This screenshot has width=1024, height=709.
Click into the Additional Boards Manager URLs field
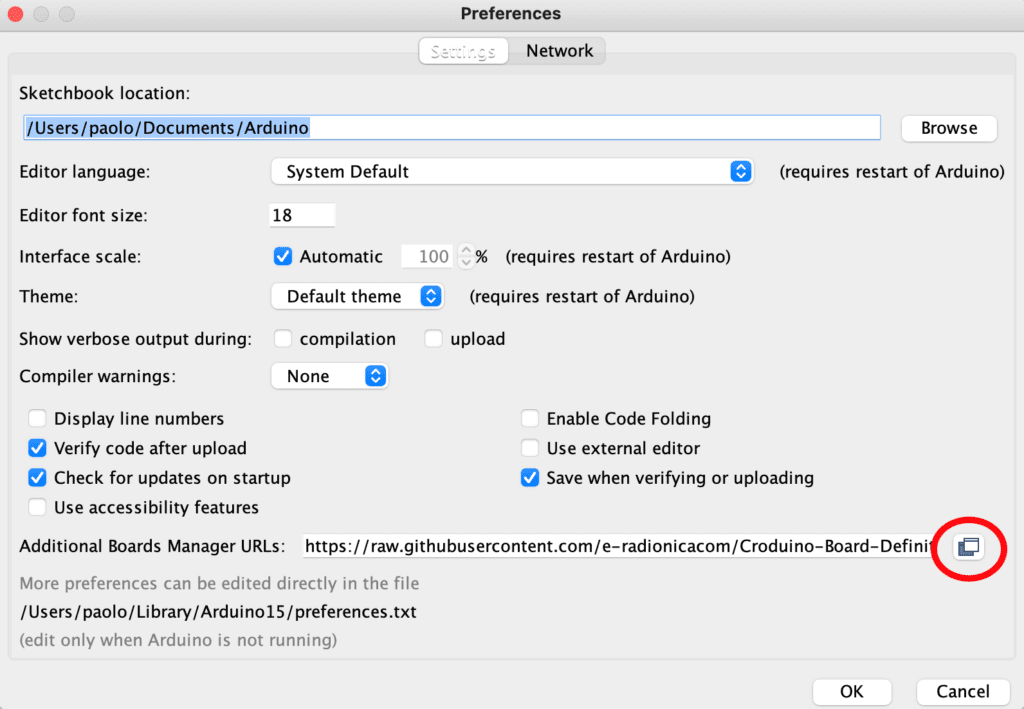(617, 546)
